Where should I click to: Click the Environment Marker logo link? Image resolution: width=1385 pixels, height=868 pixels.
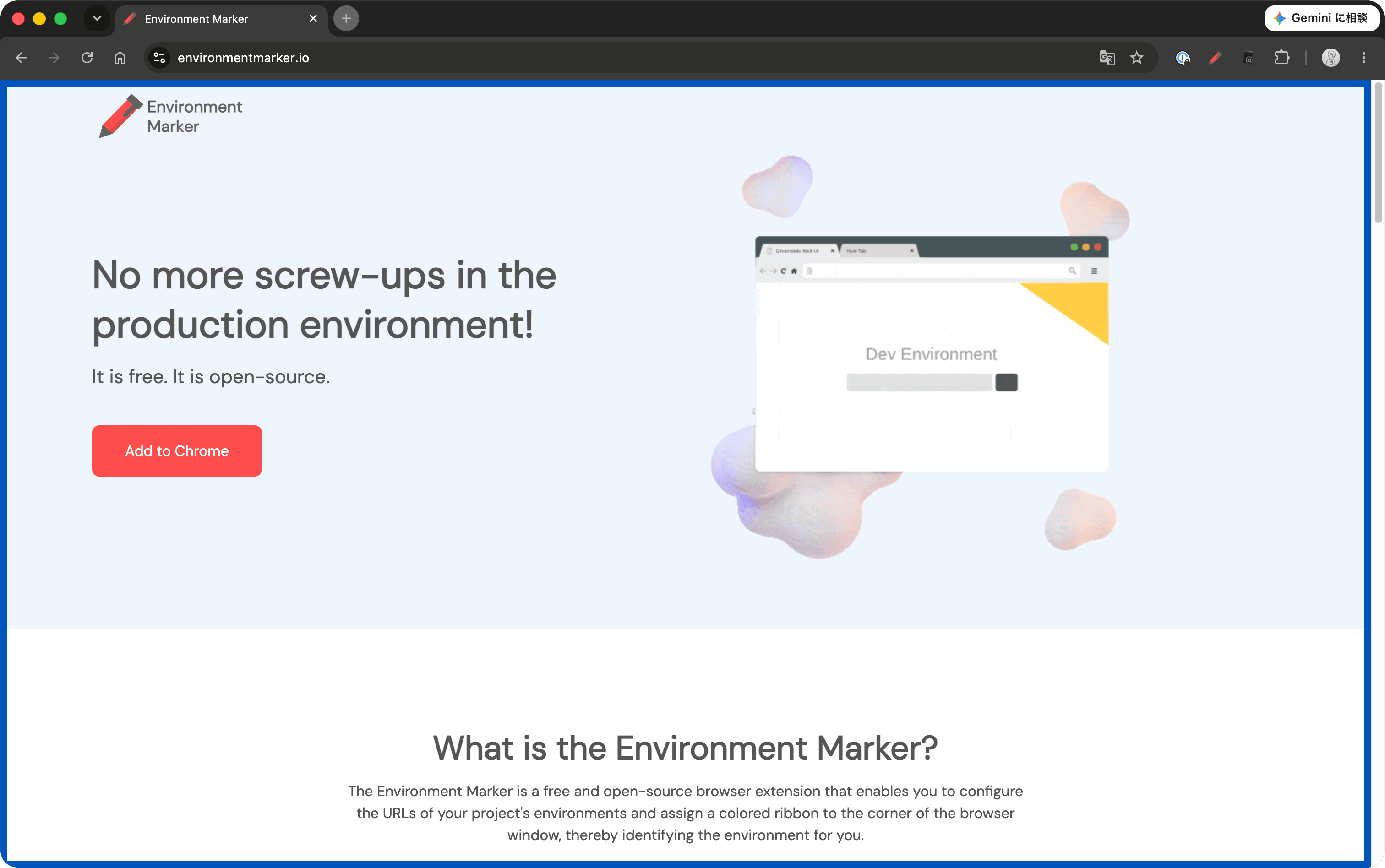(170, 117)
